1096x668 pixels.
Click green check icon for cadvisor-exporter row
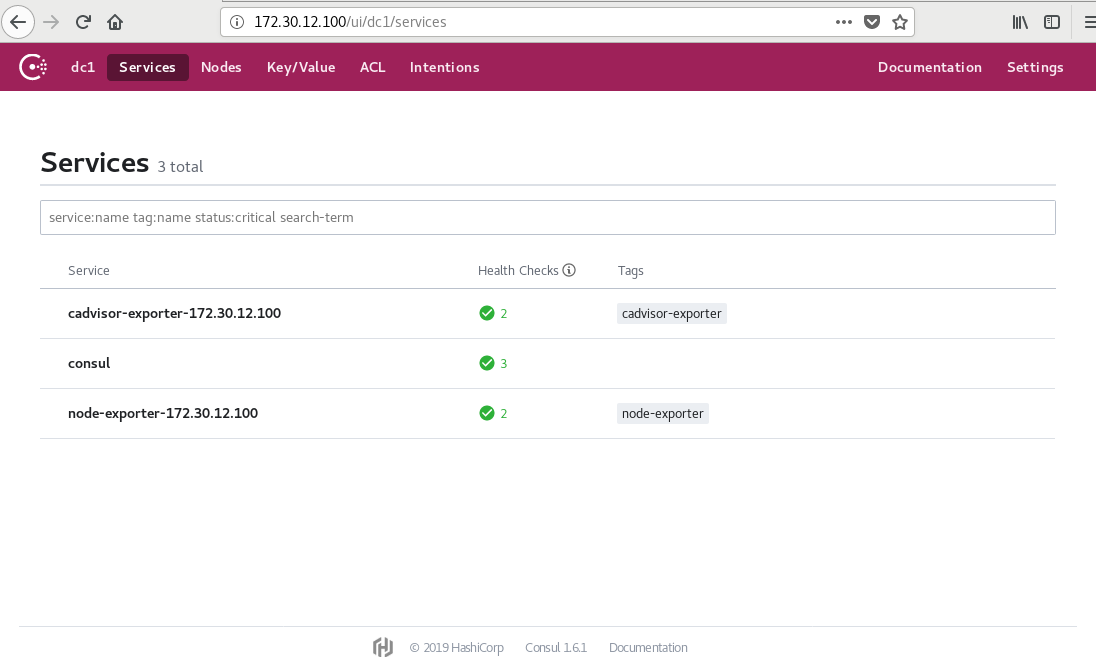pyautogui.click(x=486, y=314)
